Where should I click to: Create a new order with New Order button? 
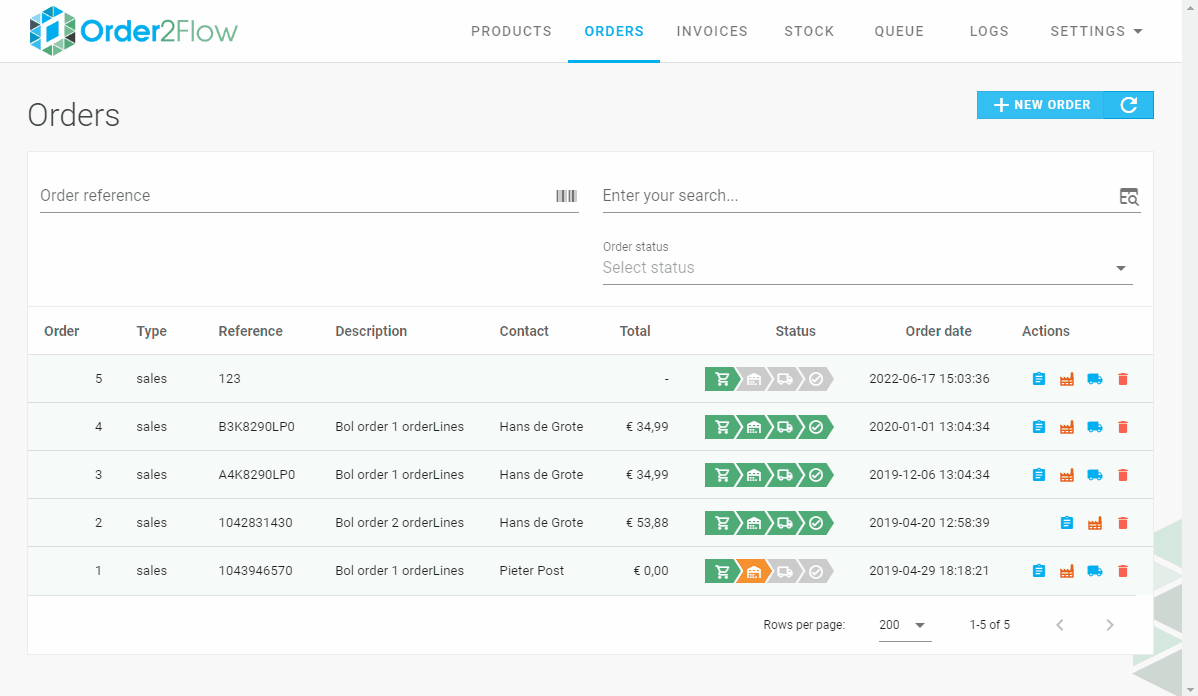coord(1041,105)
